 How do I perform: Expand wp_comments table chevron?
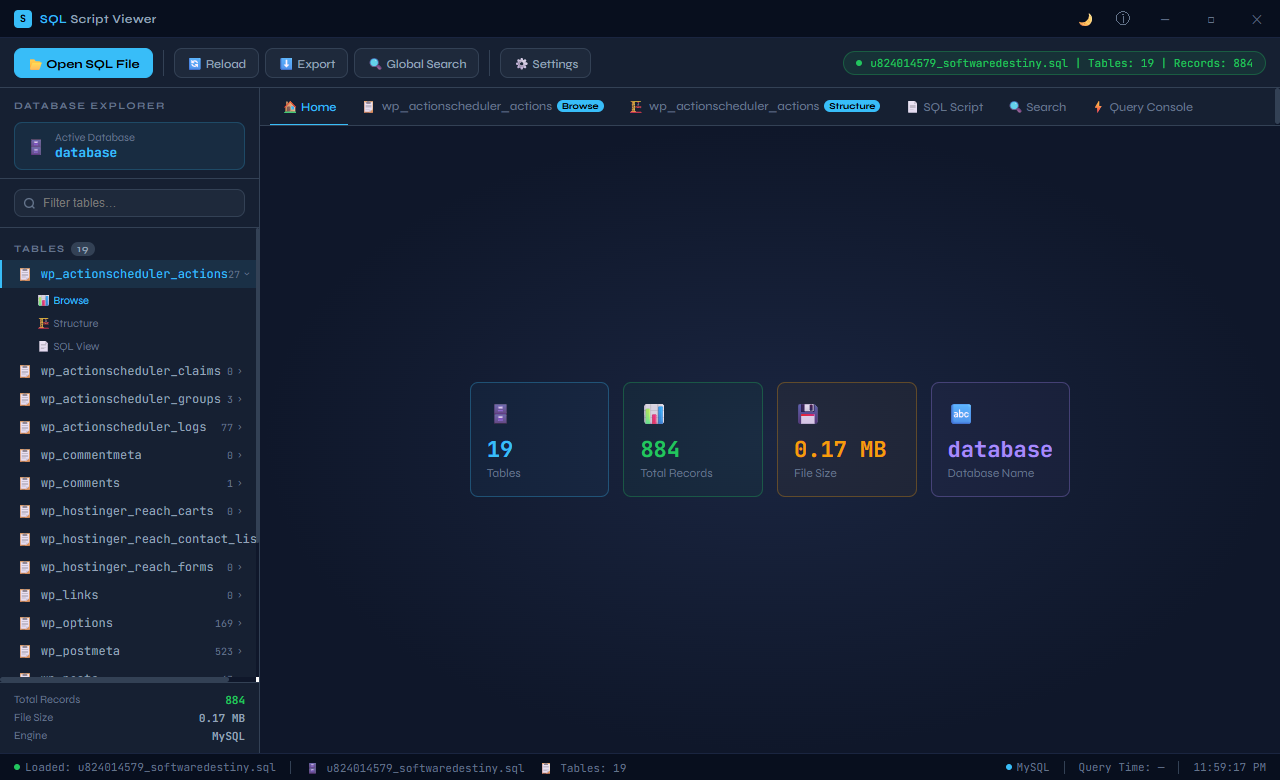pyautogui.click(x=240, y=483)
